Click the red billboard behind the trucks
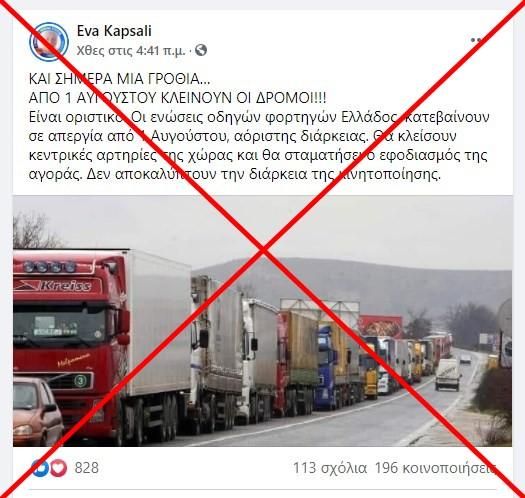 pyautogui.click(x=380, y=326)
